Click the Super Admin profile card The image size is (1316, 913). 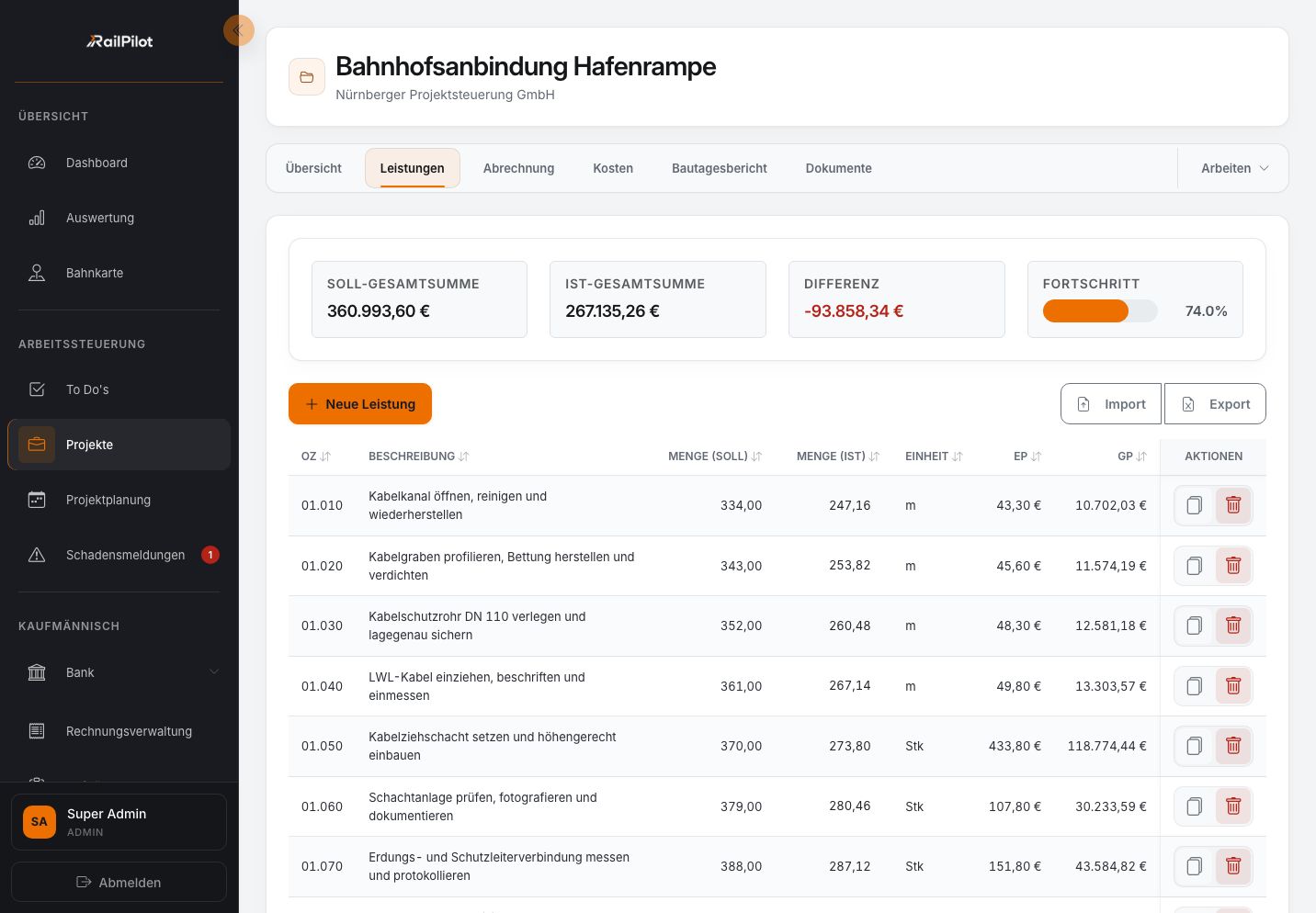(x=119, y=822)
